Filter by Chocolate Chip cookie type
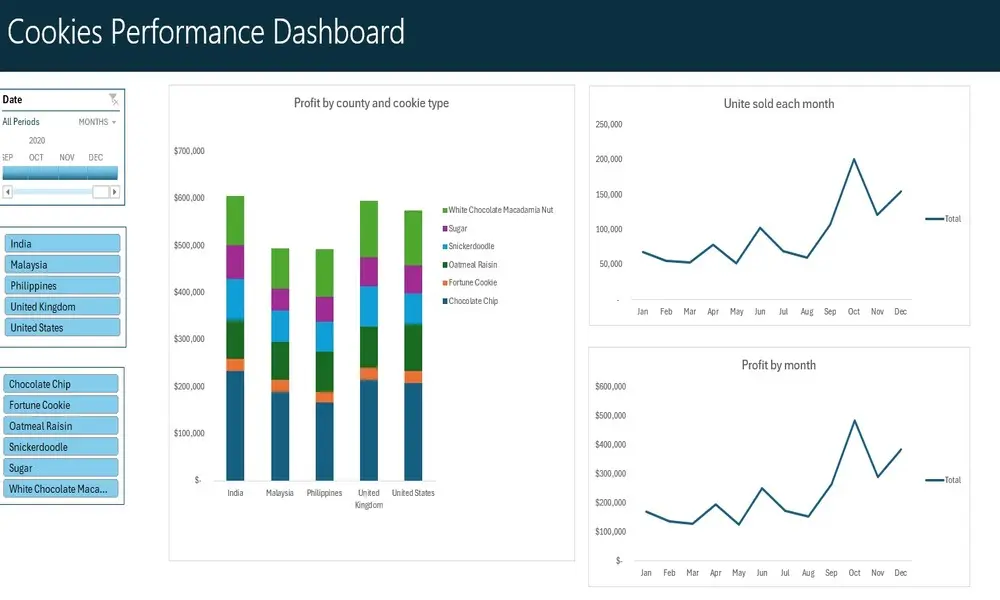The width and height of the screenshot is (1000, 600). point(62,383)
